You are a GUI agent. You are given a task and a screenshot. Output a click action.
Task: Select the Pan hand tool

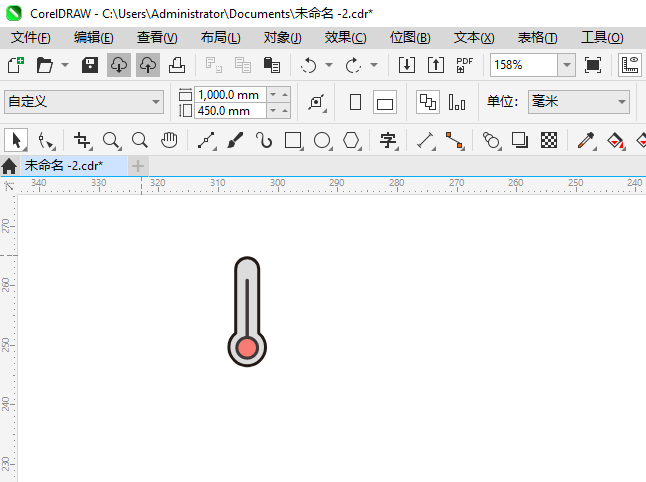169,140
